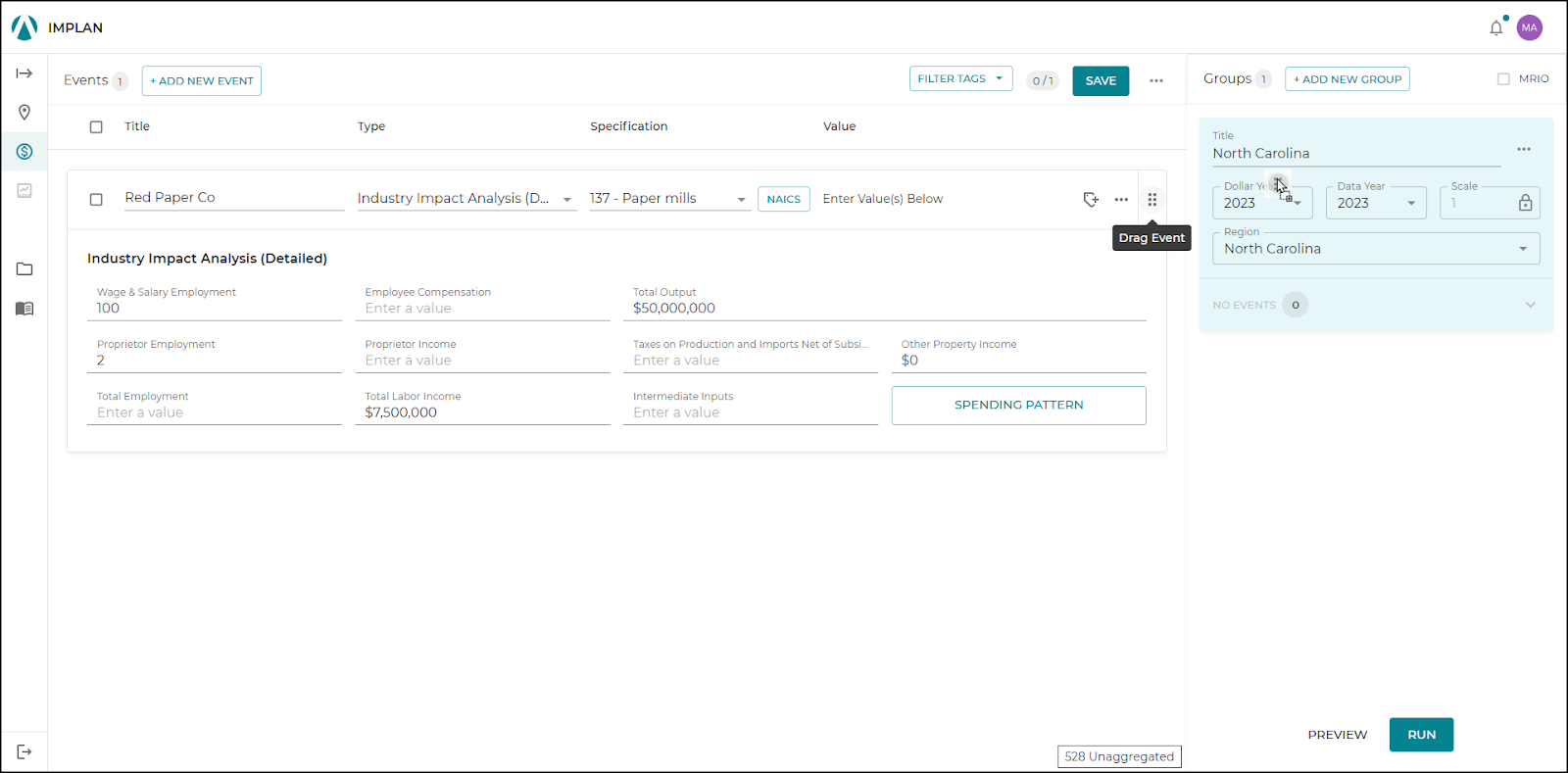This screenshot has height=773, width=1568.
Task: Open Regions via the map pin icon
Action: (24, 113)
